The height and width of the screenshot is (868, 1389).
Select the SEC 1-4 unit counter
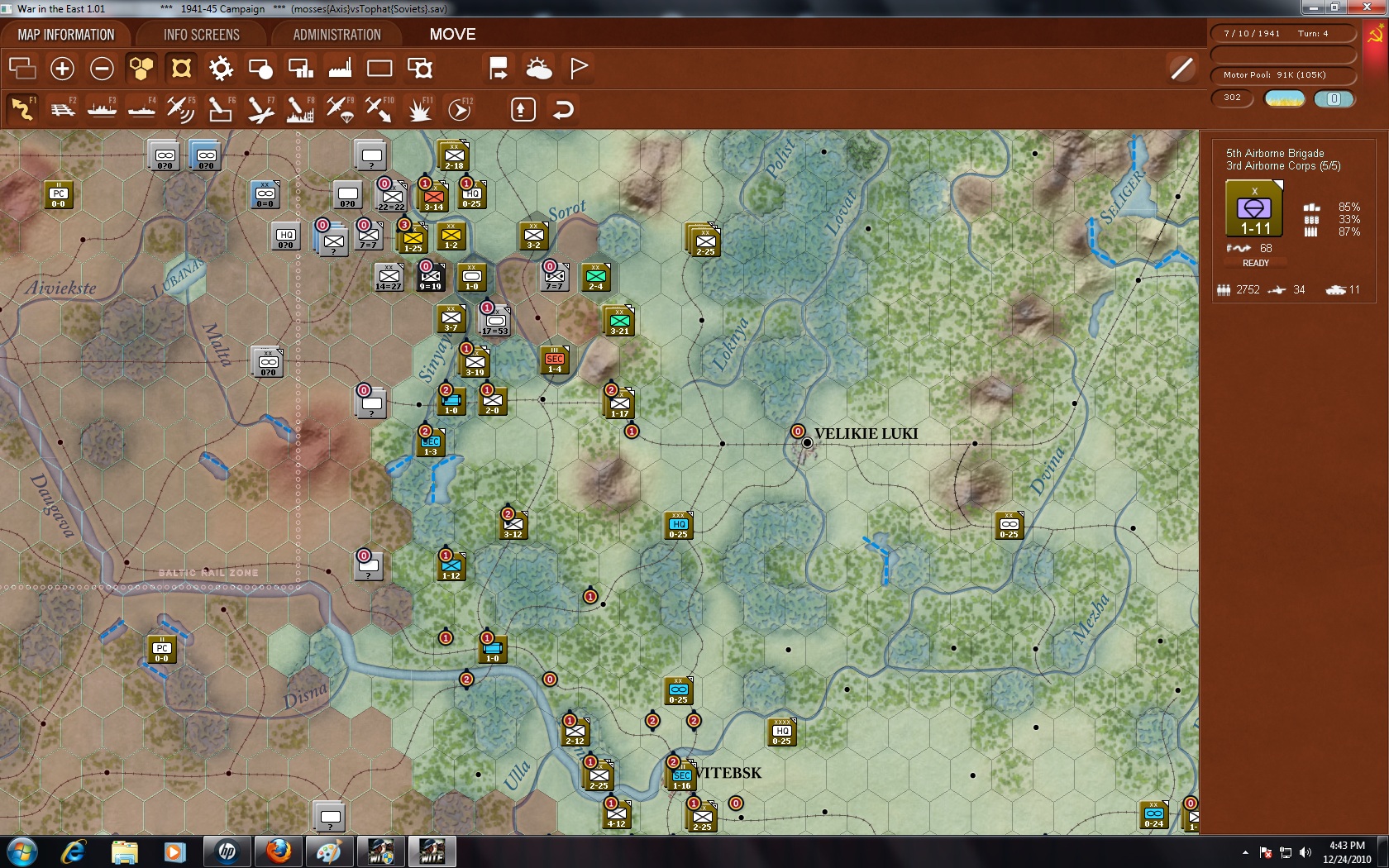[x=555, y=360]
